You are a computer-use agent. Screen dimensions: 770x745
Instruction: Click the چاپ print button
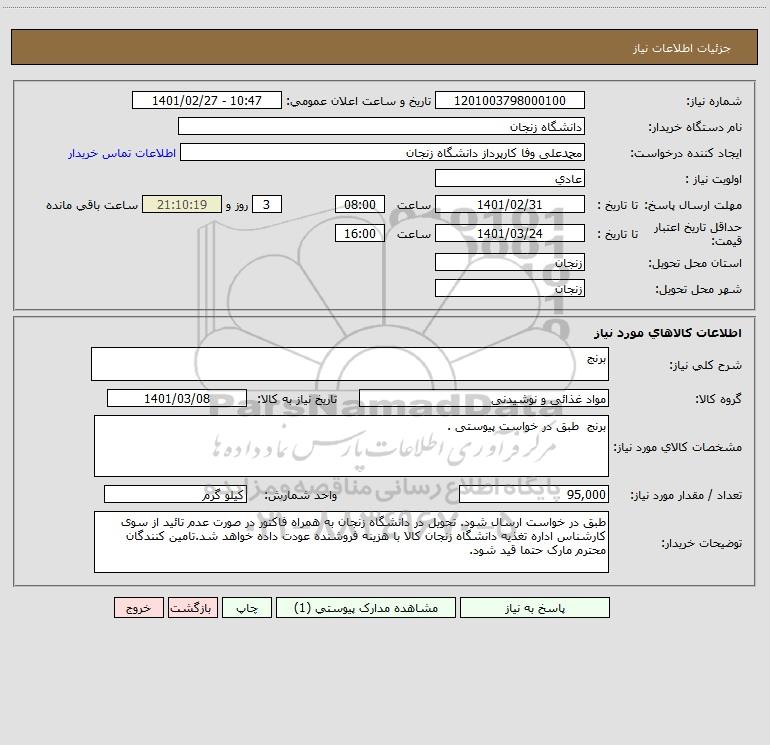tap(247, 607)
